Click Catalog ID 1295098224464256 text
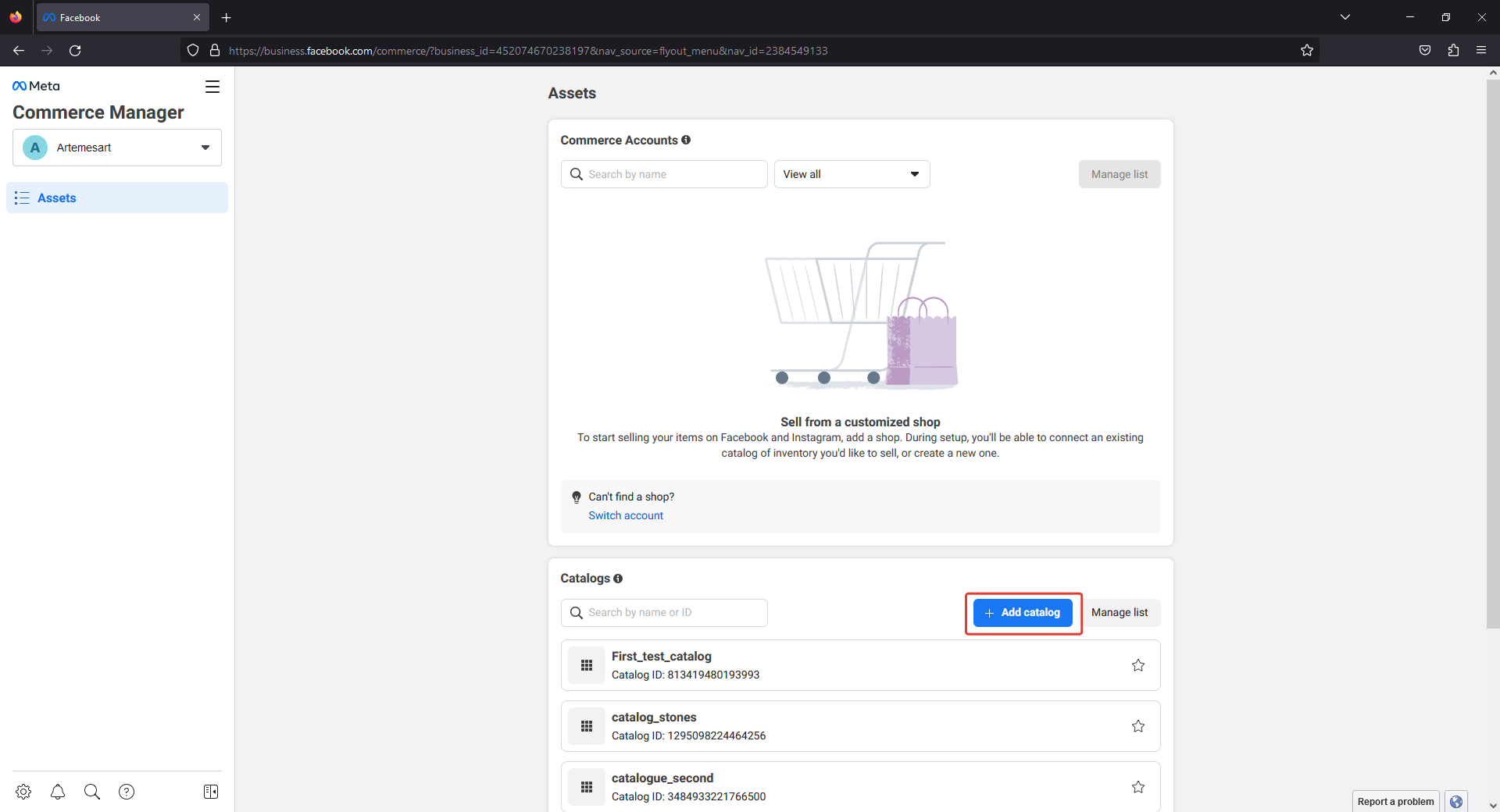Image resolution: width=1500 pixels, height=812 pixels. [x=688, y=735]
